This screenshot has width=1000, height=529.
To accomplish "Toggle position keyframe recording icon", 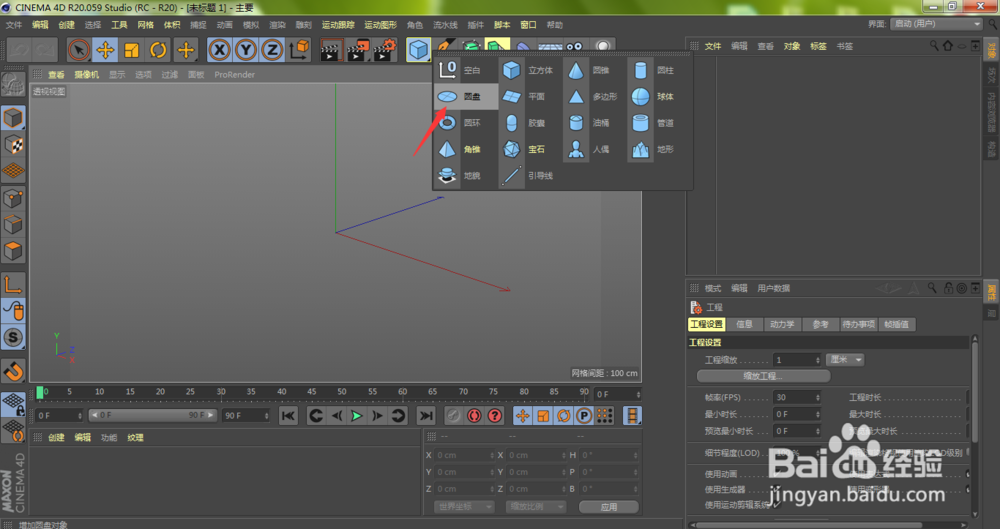I will click(x=522, y=416).
